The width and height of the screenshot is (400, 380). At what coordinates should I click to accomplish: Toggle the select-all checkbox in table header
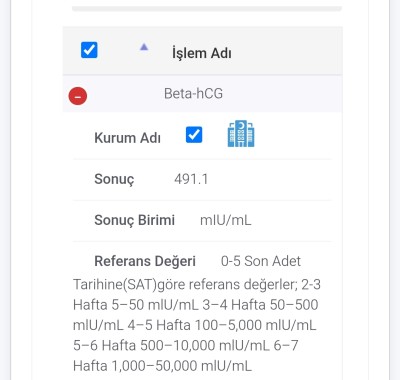coord(89,50)
